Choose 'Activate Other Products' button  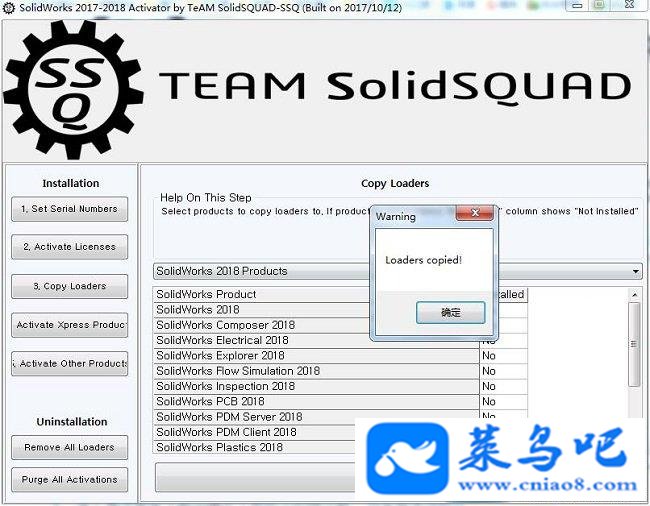point(70,363)
